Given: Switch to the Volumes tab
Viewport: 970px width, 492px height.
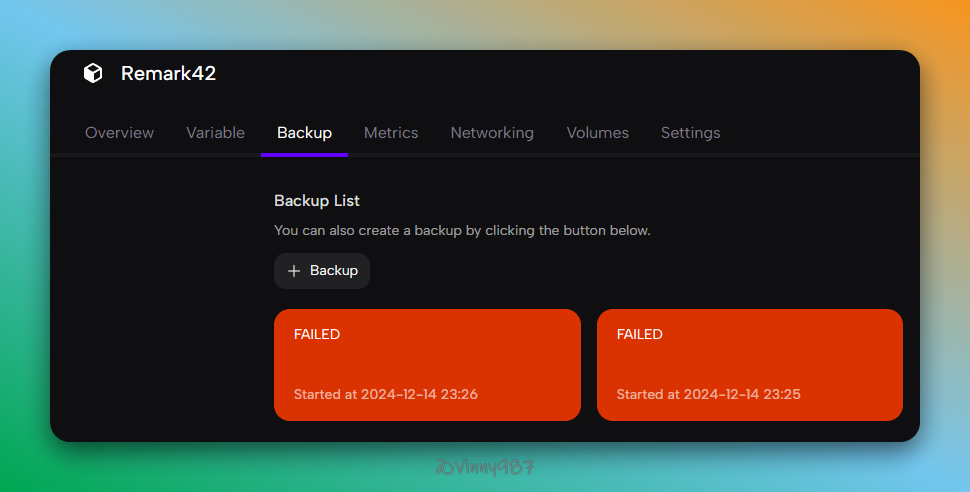Looking at the screenshot, I should click(x=597, y=133).
